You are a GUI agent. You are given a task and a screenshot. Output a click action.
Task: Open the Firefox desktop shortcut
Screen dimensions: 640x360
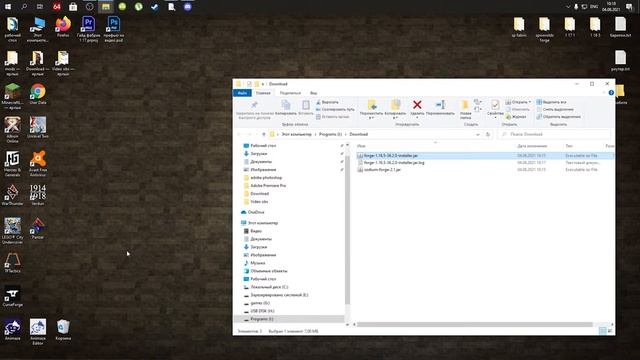[x=63, y=27]
